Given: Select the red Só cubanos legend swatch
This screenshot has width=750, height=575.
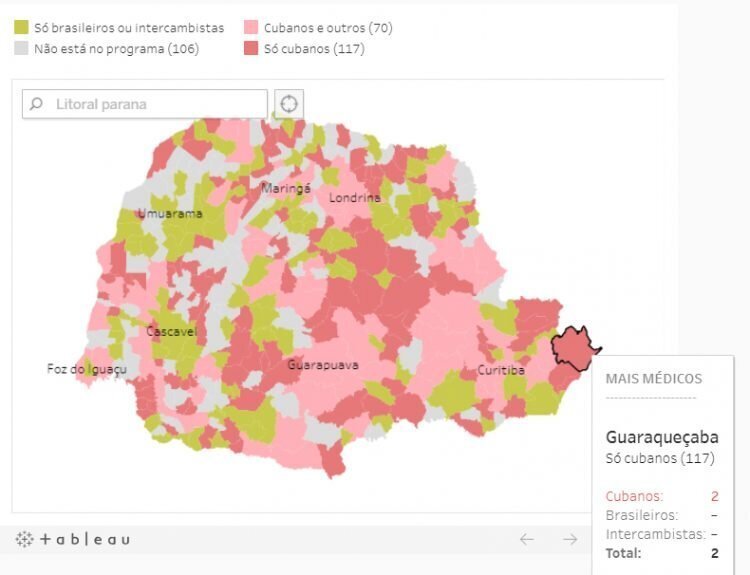Looking at the screenshot, I should pos(251,48).
